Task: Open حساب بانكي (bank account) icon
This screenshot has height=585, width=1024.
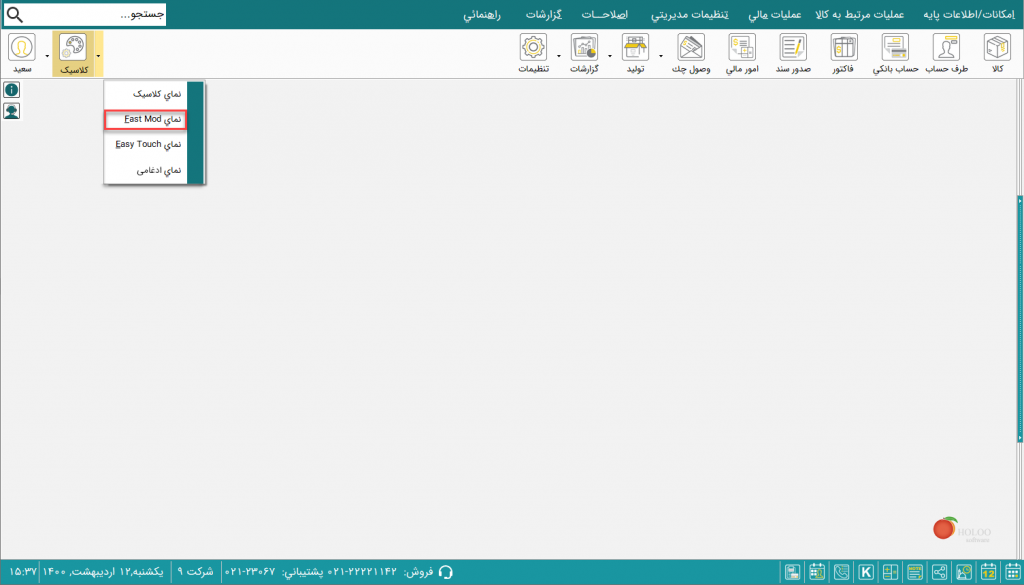Action: (x=895, y=48)
